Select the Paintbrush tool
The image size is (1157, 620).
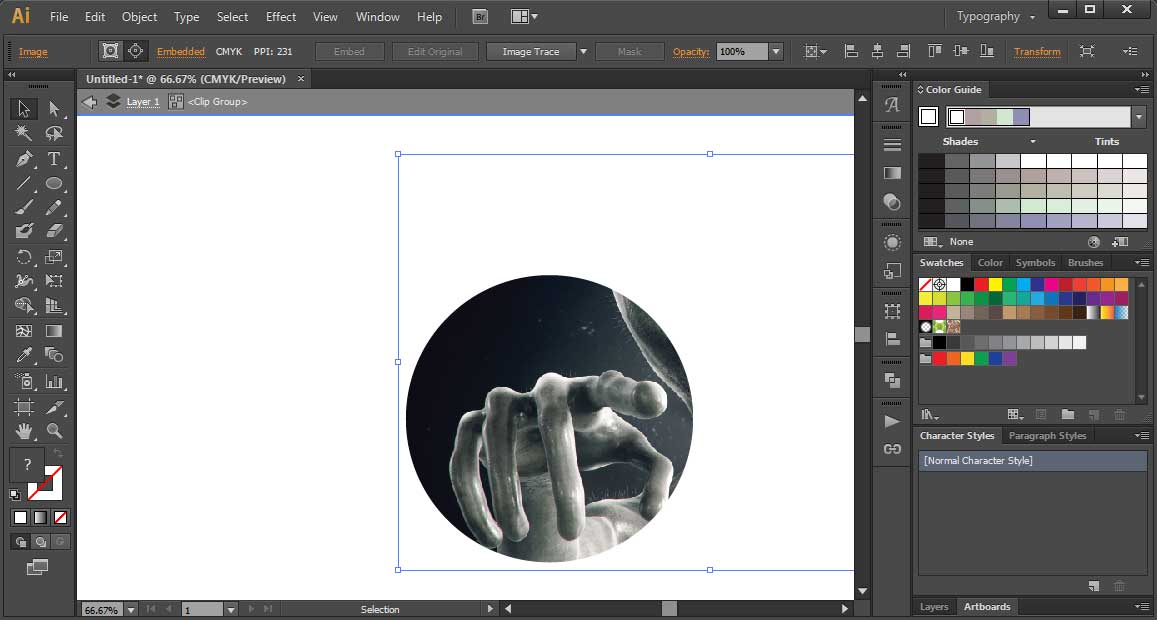click(23, 208)
